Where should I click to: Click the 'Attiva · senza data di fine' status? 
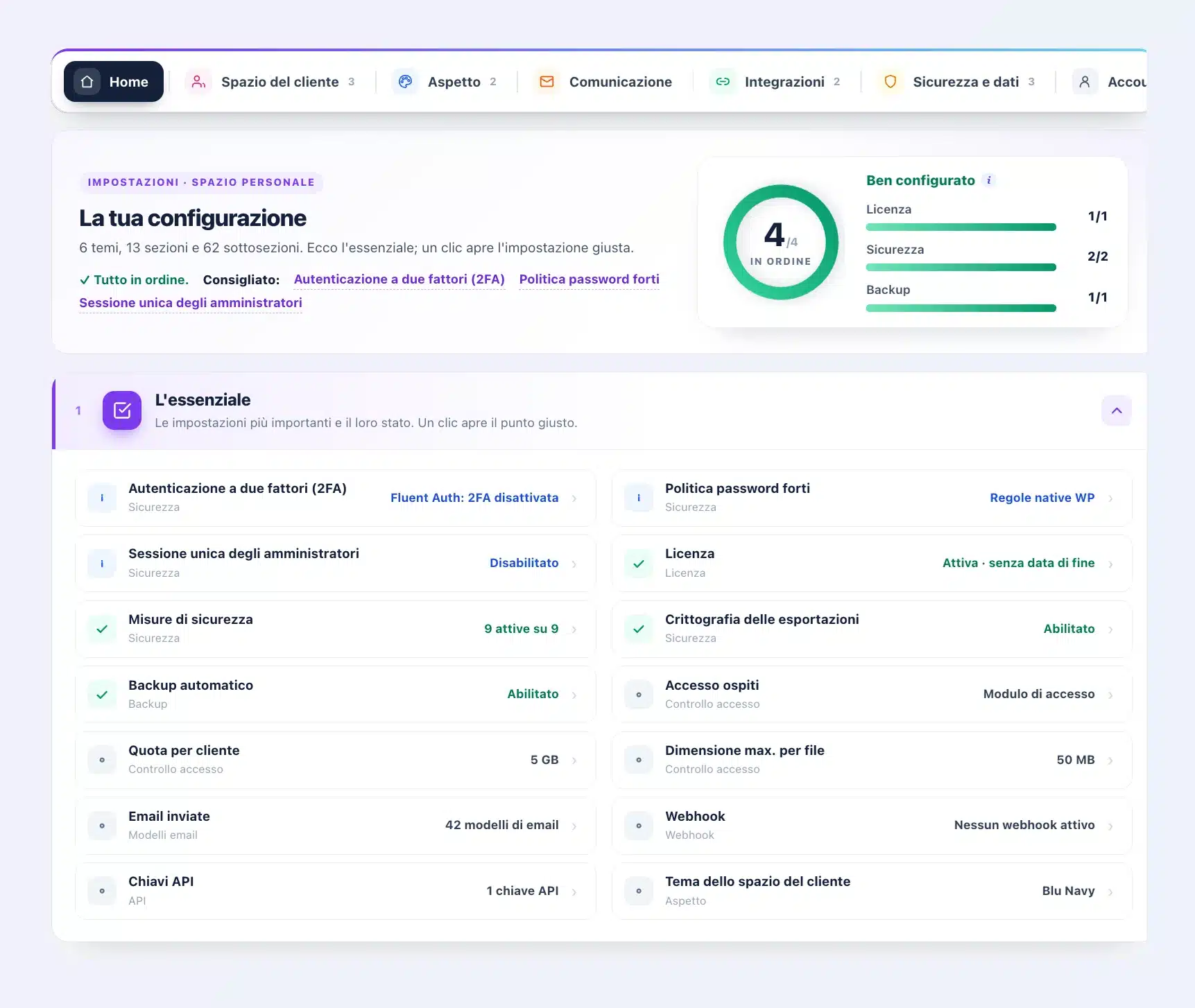1019,563
